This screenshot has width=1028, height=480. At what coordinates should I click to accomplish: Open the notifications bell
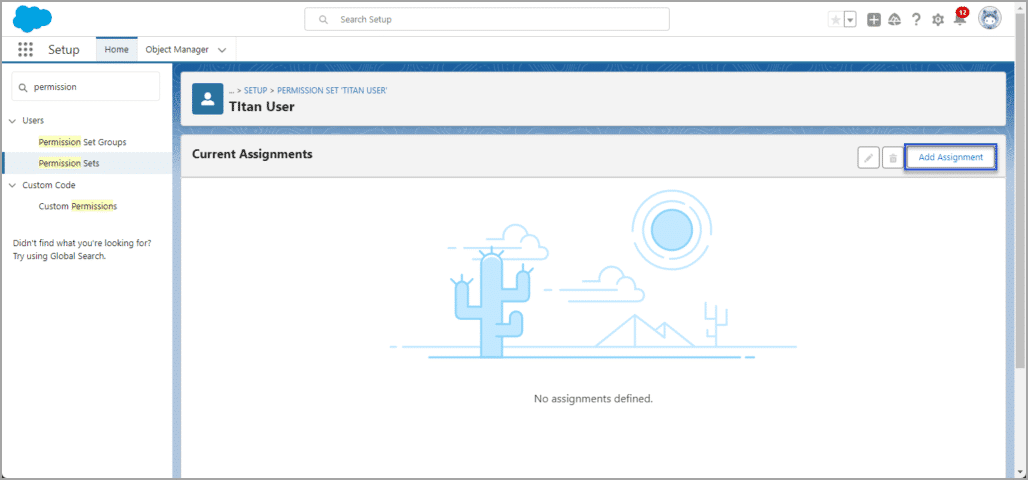[x=960, y=18]
